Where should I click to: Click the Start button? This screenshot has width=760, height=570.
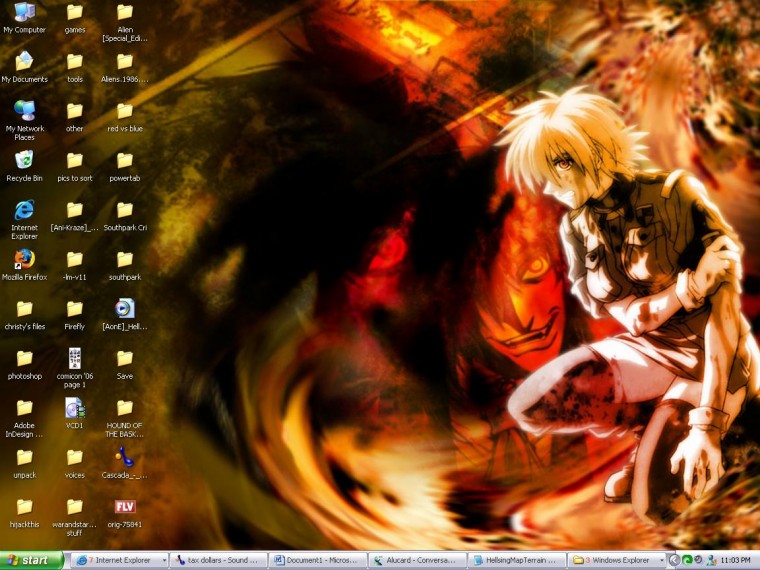coord(32,560)
